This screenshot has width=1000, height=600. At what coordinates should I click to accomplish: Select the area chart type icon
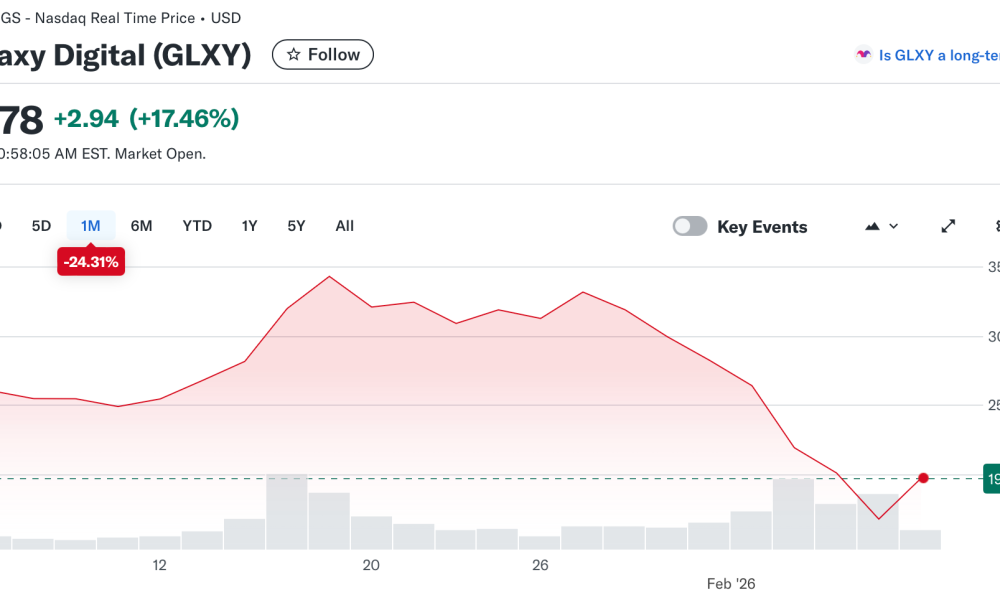[x=873, y=226]
